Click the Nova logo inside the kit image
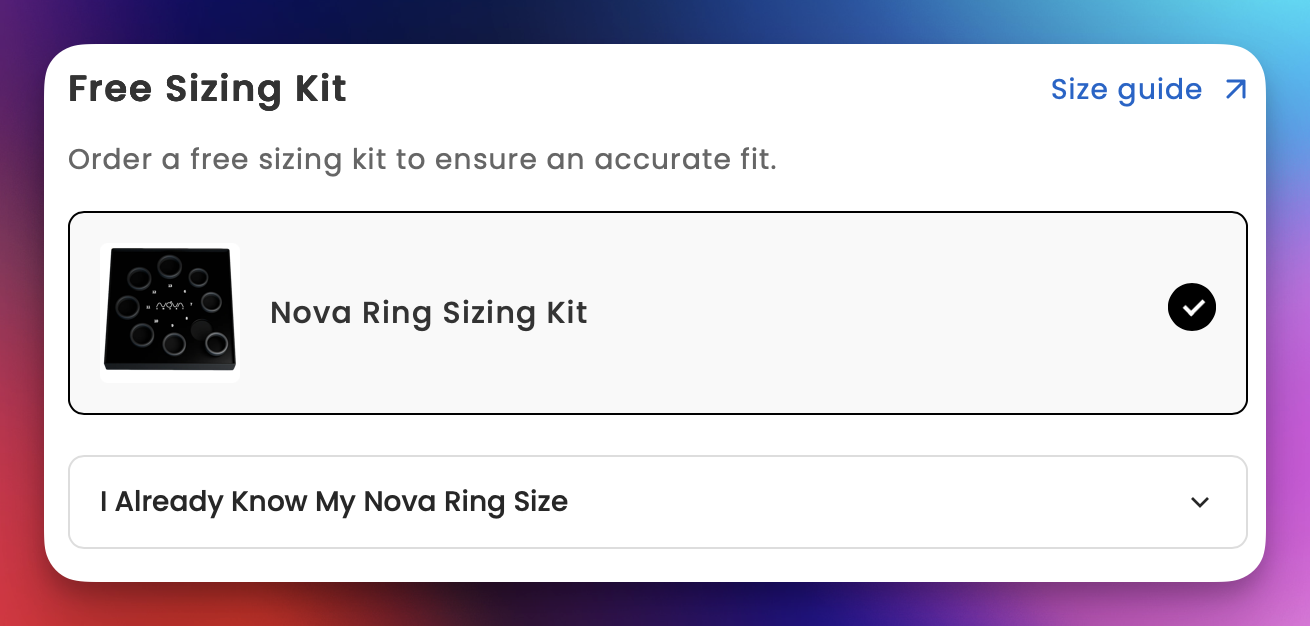 [x=170, y=305]
